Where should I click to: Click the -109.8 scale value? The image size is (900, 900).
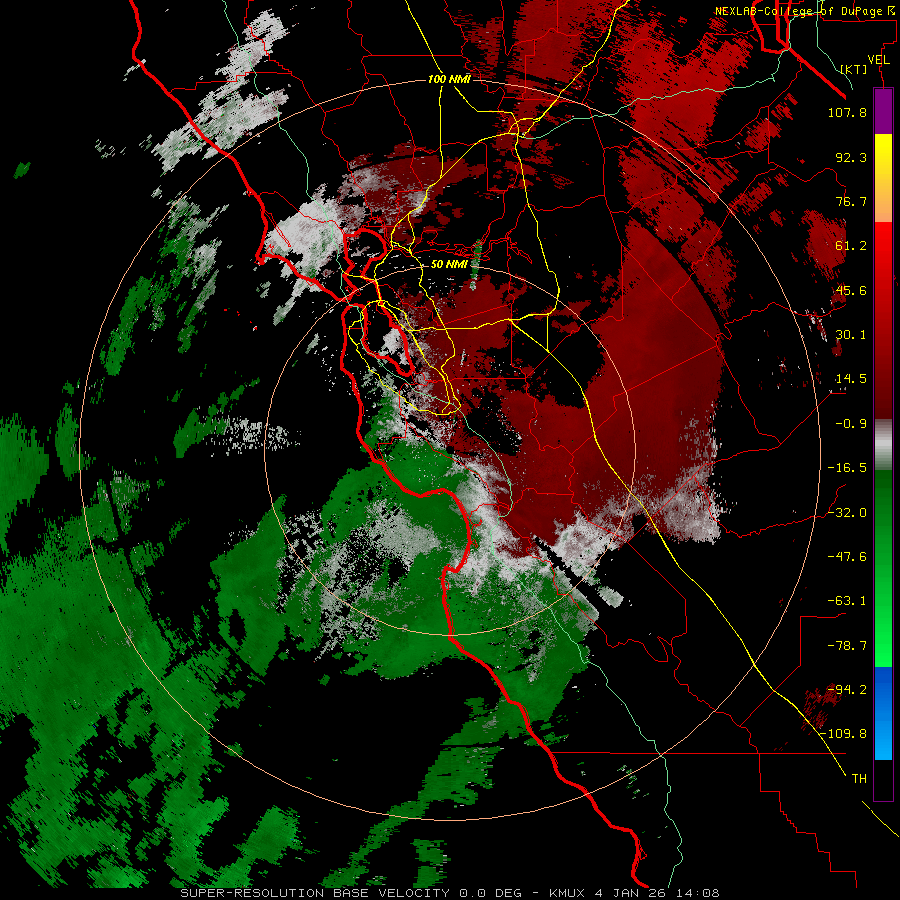843,734
